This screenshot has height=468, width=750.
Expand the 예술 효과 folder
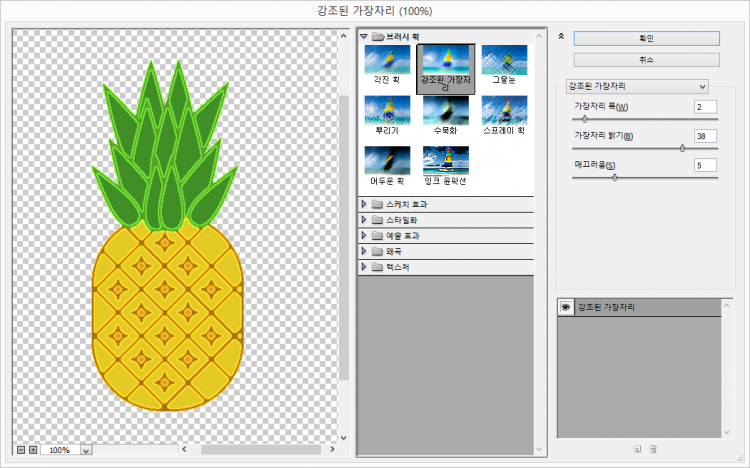click(365, 236)
